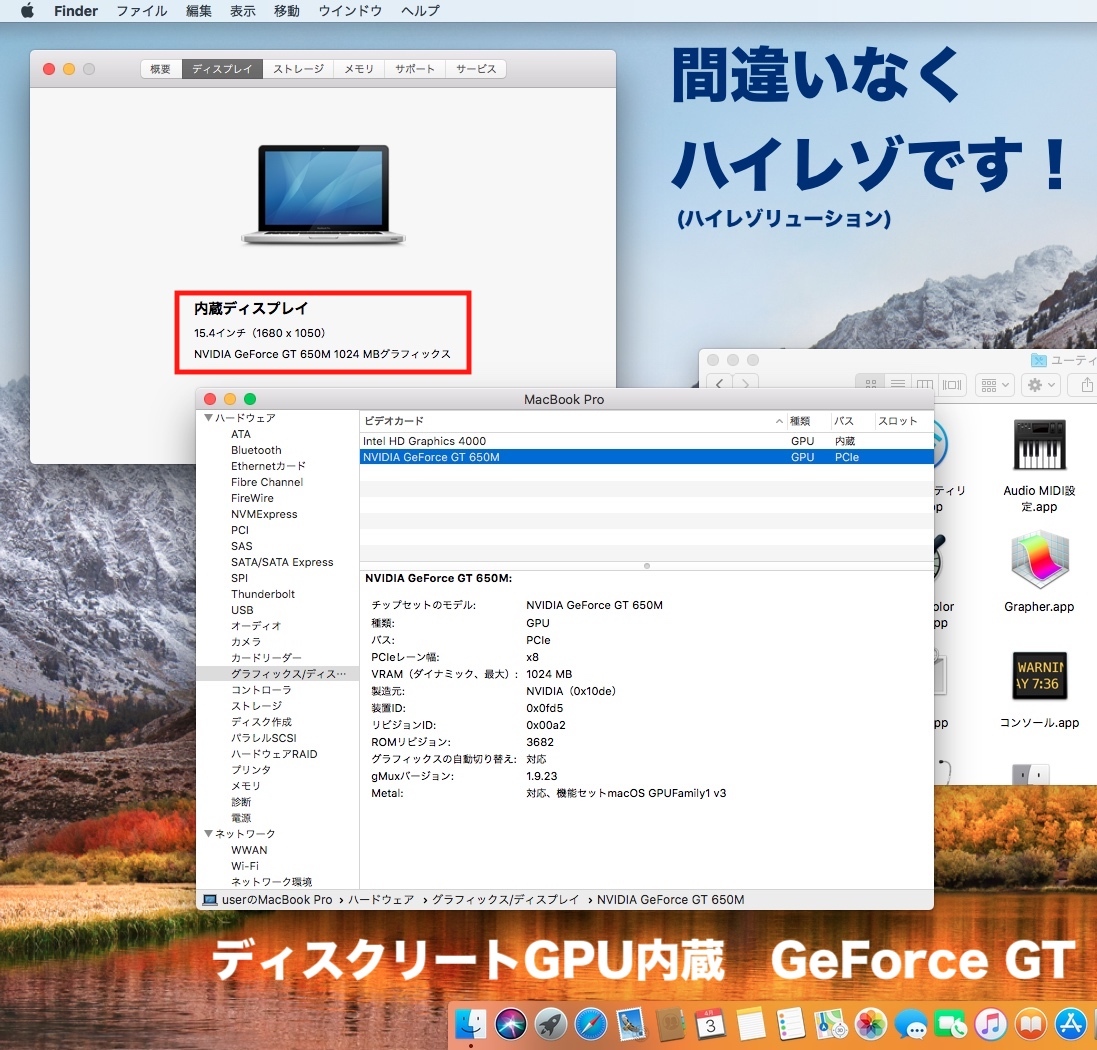Launch コンソール.app from the Utilities folder
Viewport: 1097px width, 1050px height.
[1039, 677]
